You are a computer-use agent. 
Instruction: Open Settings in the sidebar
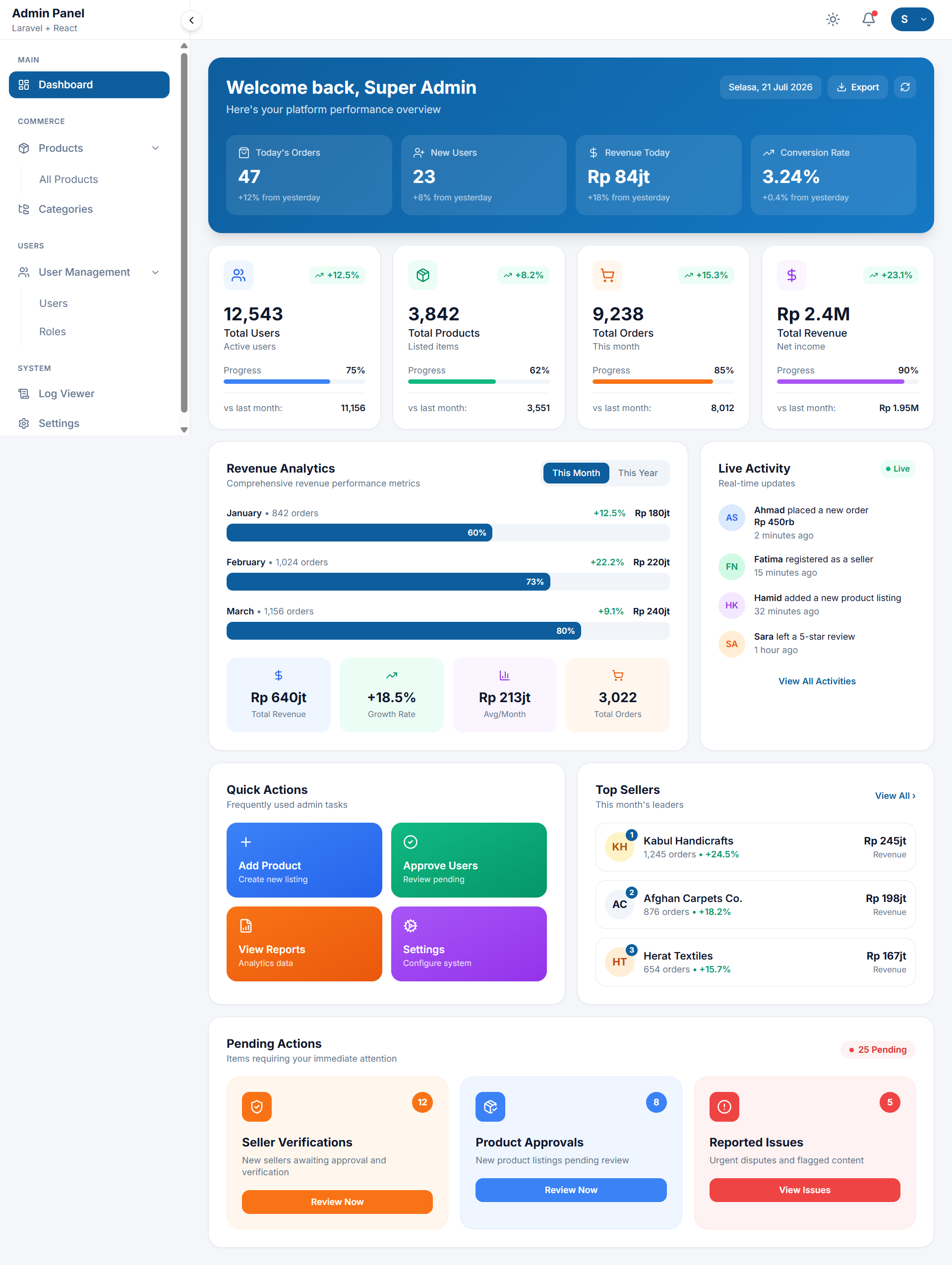[89, 423]
